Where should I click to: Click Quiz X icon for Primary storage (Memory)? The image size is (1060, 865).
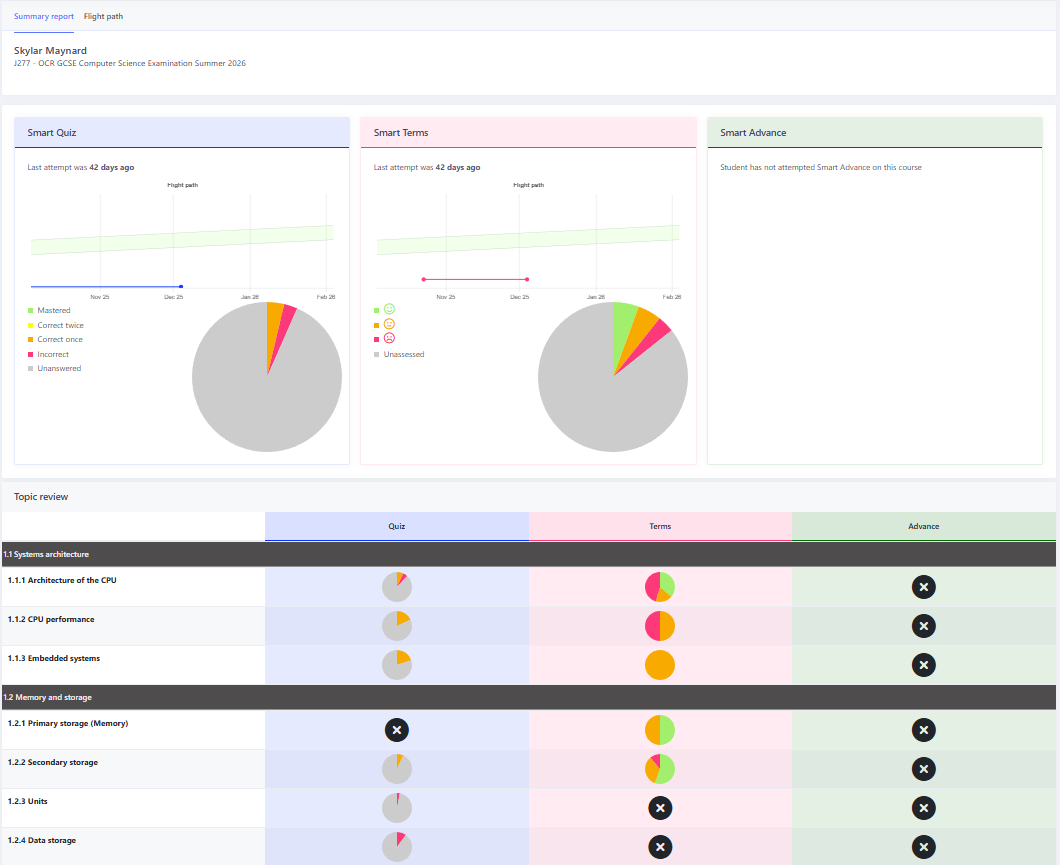pos(397,730)
